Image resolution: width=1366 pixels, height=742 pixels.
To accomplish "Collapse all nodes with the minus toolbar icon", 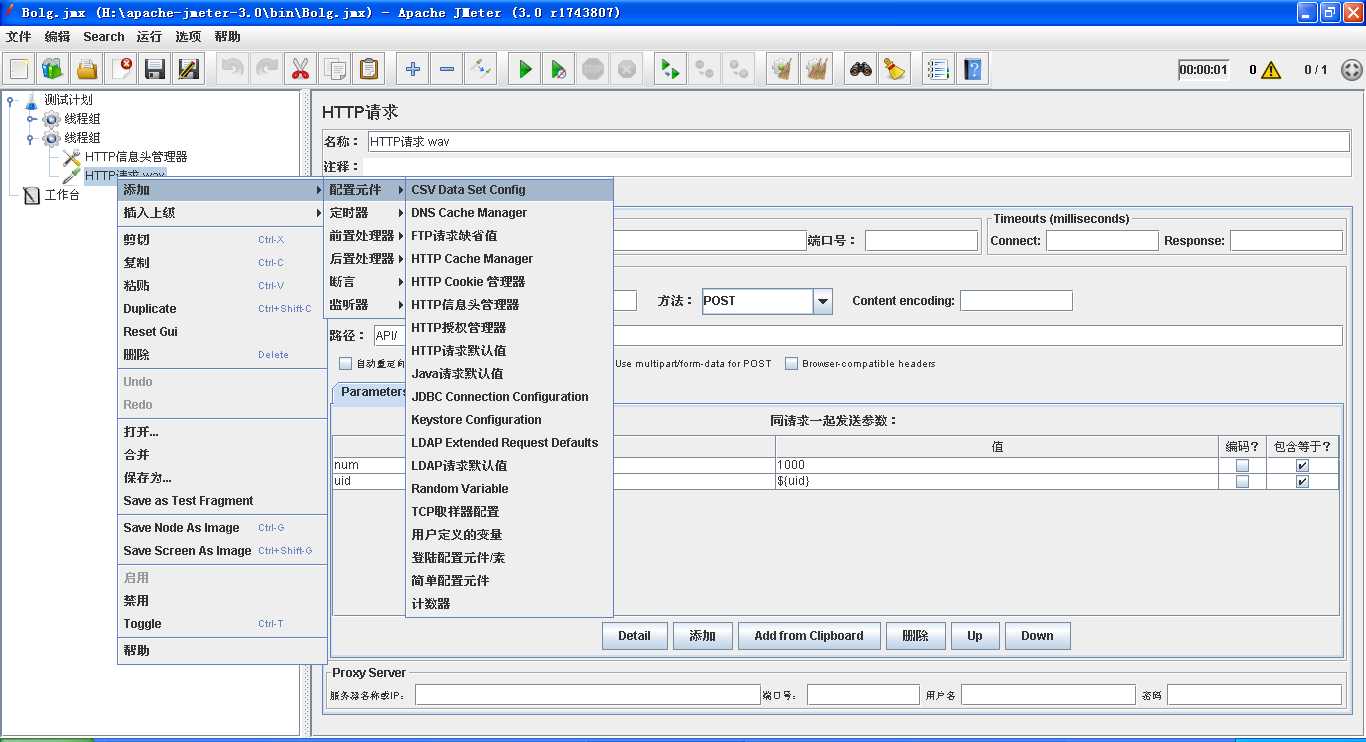I will click(447, 69).
